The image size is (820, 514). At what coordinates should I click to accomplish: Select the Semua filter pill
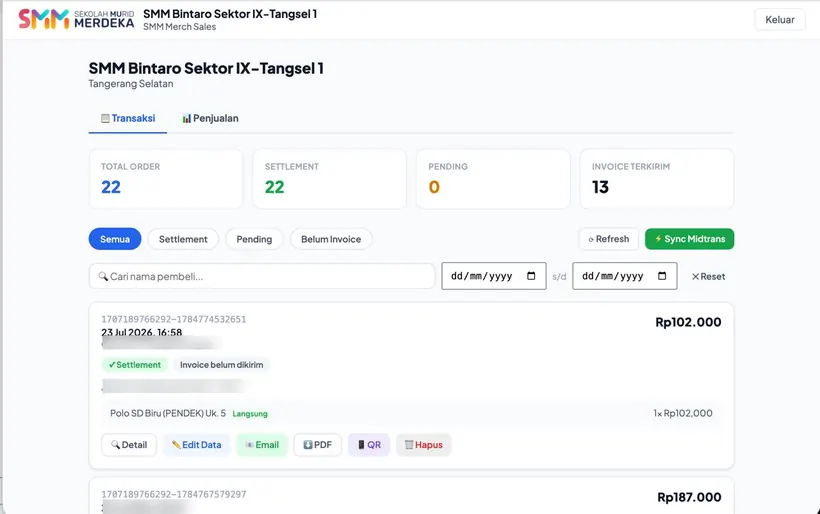pyautogui.click(x=115, y=239)
